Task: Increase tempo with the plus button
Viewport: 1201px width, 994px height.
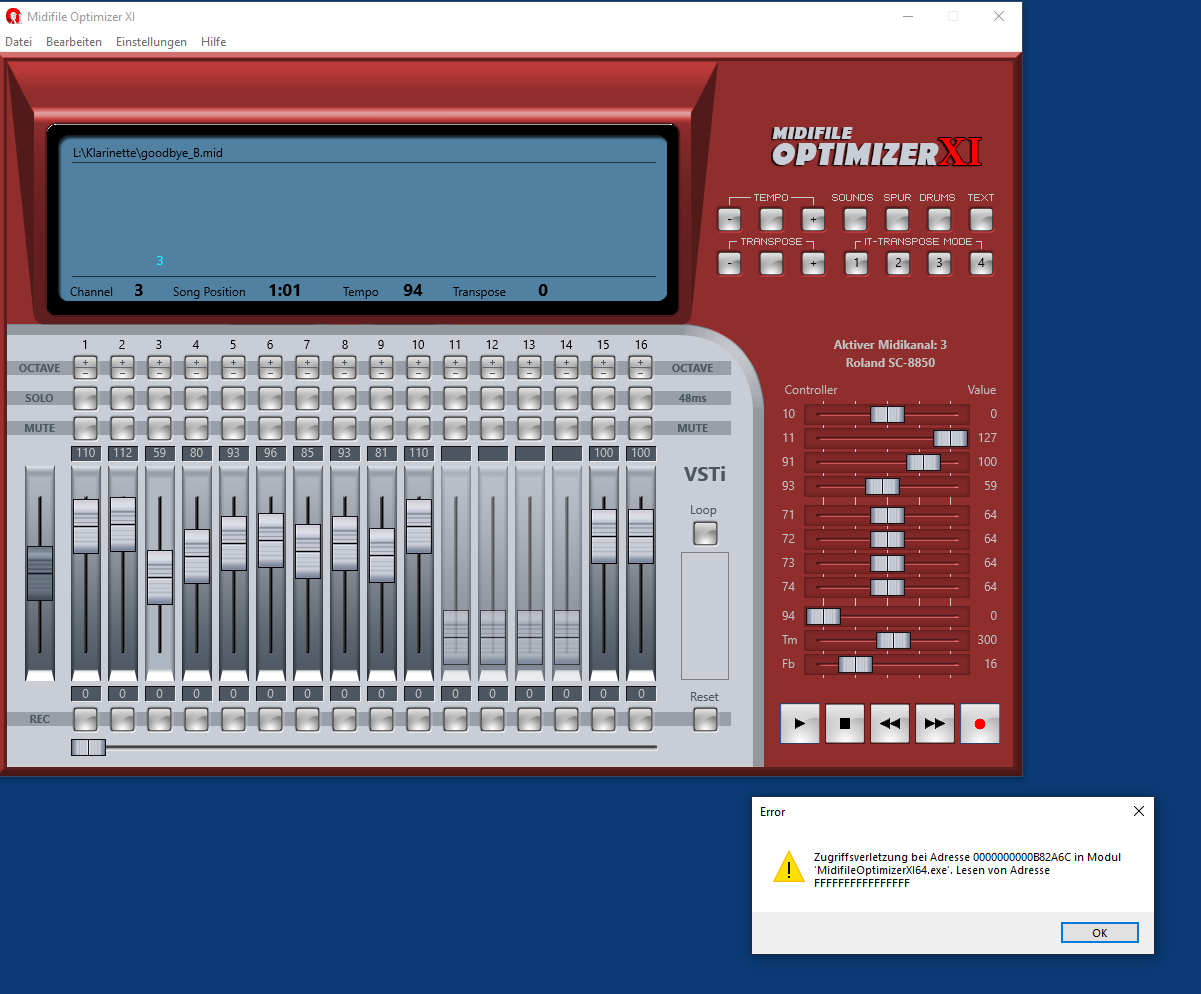Action: [x=813, y=219]
